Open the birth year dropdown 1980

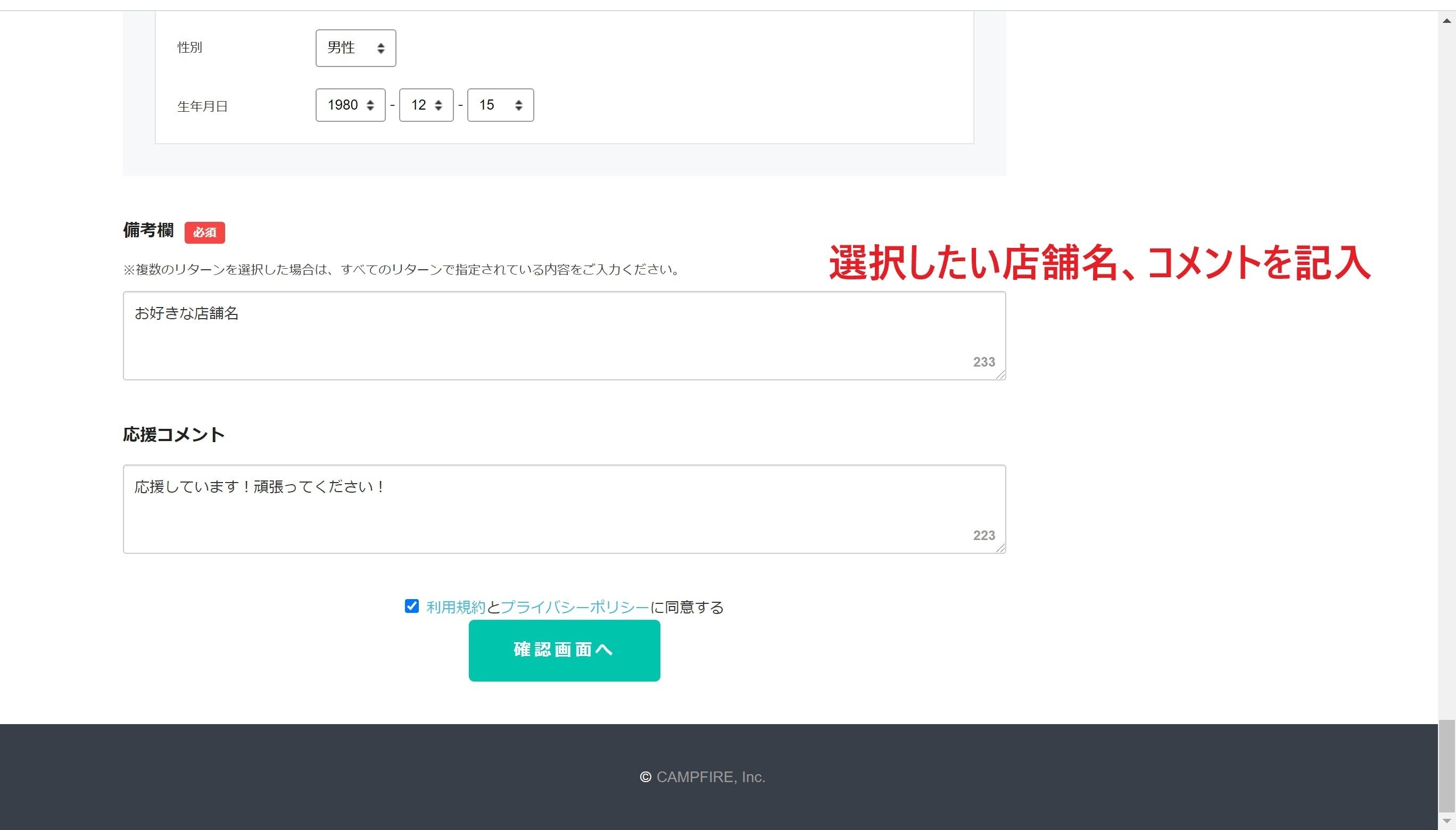[x=350, y=105]
